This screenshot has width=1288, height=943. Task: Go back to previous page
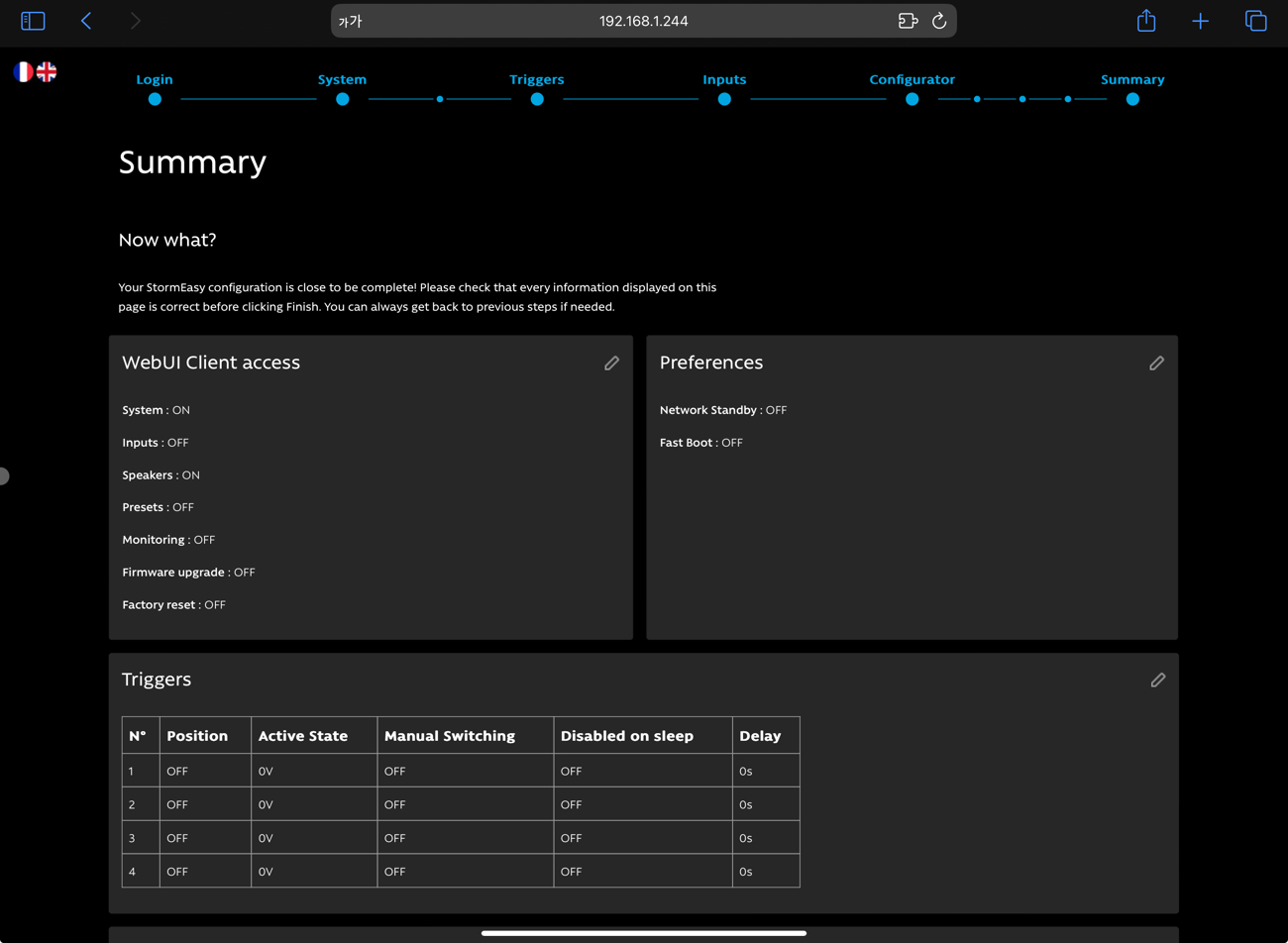pos(86,21)
